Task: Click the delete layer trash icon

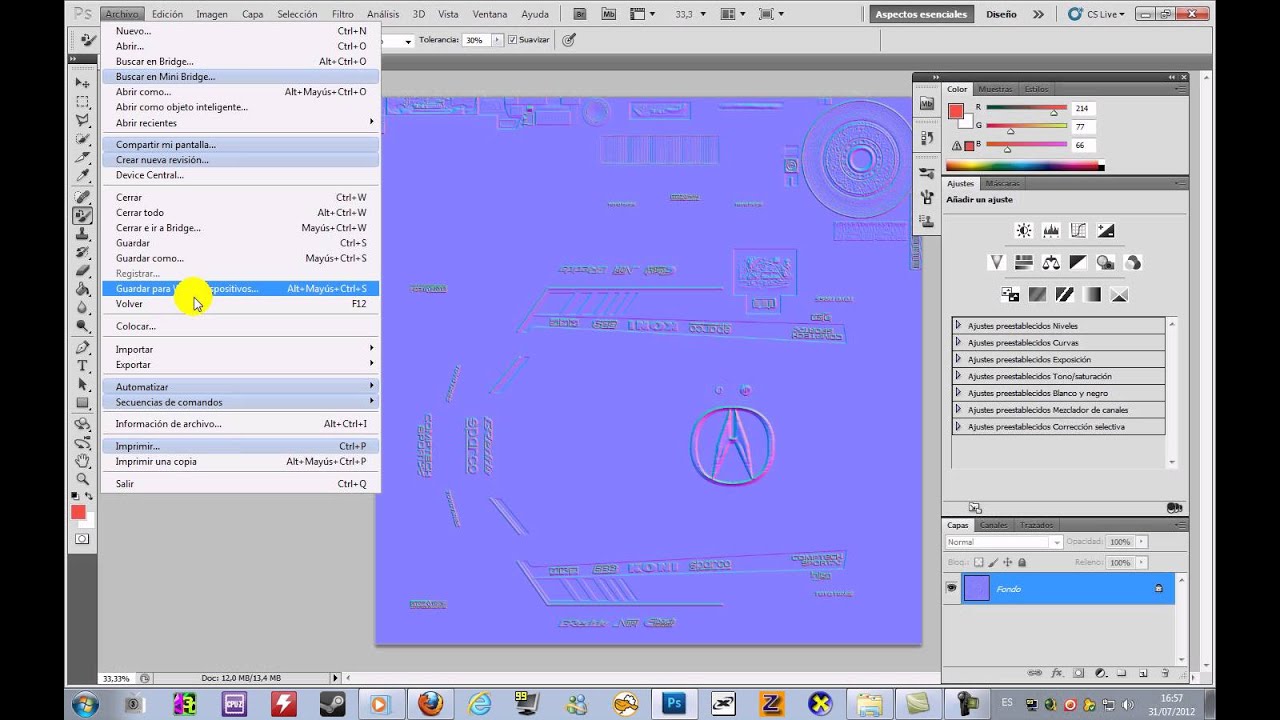Action: 1164,673
